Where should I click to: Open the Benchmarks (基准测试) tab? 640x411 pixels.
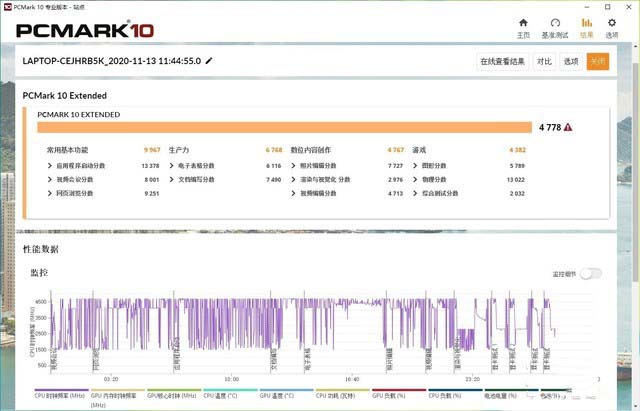tap(555, 28)
